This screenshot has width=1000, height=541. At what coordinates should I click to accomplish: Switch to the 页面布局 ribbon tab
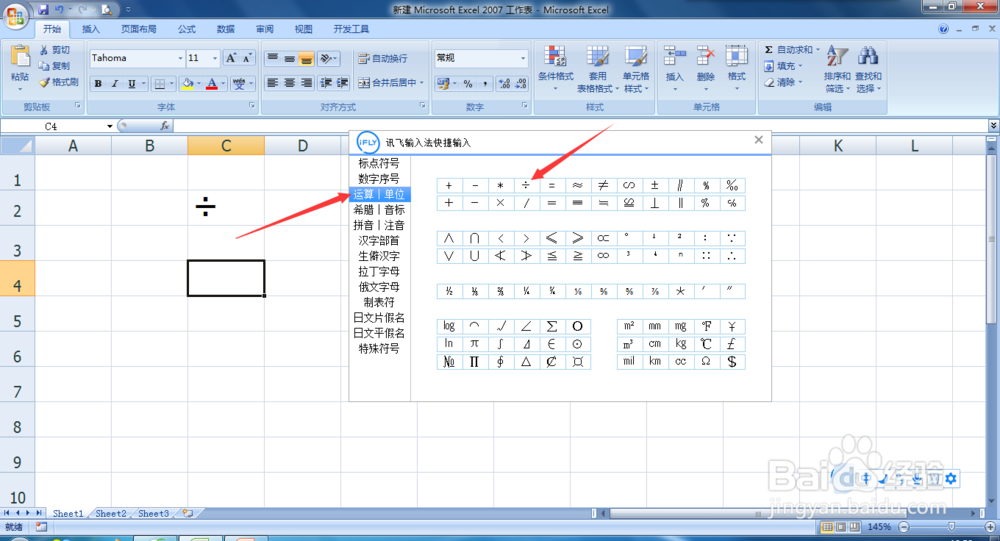click(x=138, y=29)
